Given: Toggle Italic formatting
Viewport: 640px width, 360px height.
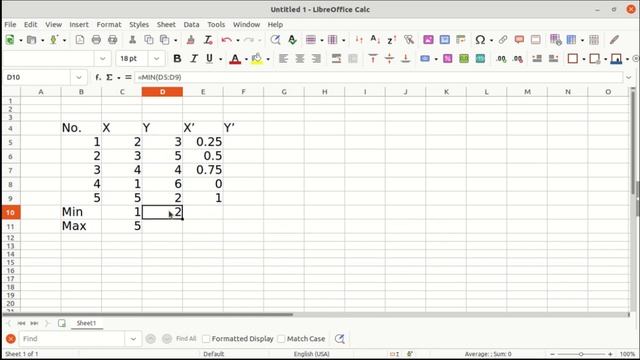Looking at the screenshot, I should tap(194, 59).
